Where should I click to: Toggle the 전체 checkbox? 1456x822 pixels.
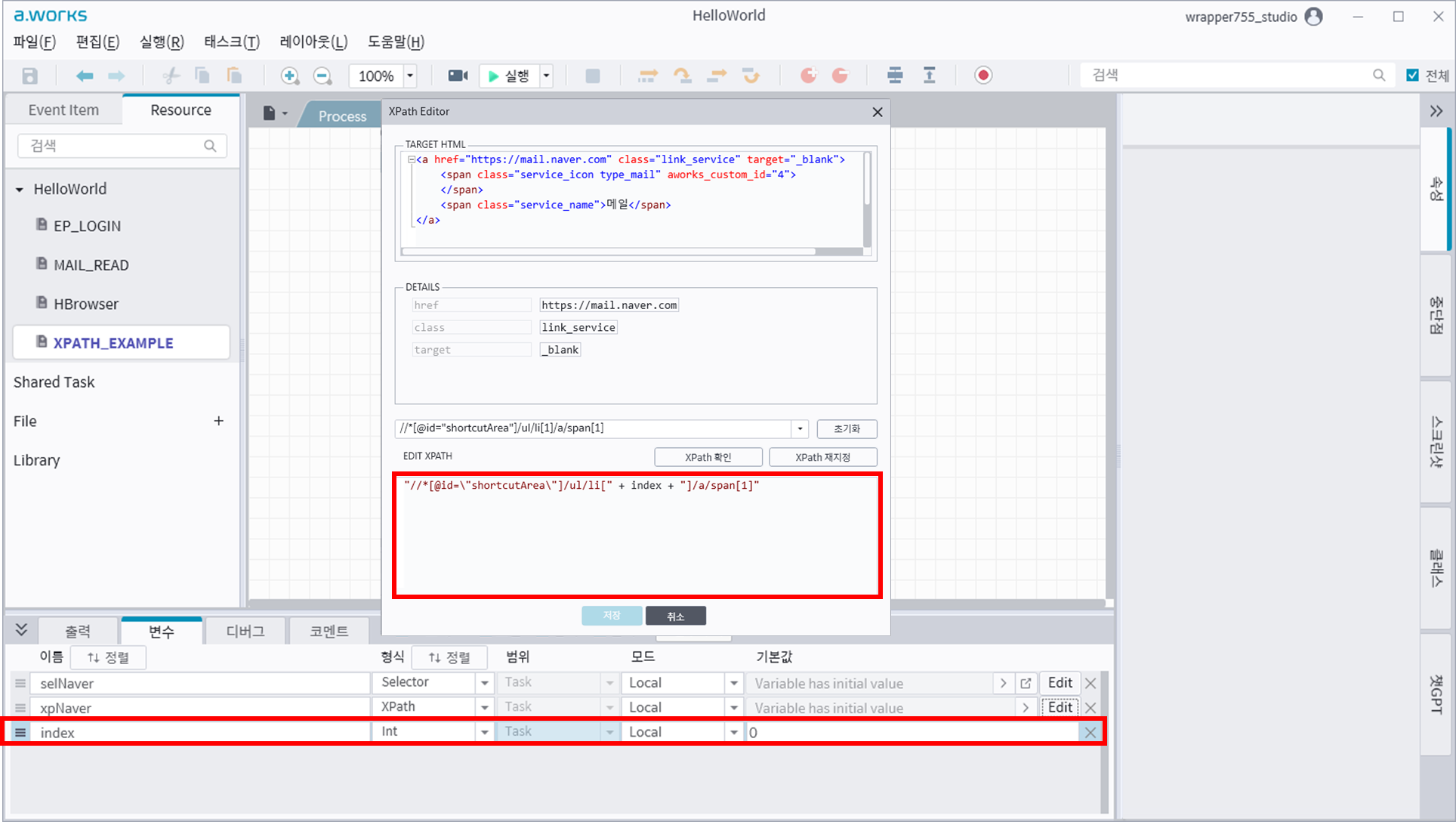coord(1412,75)
